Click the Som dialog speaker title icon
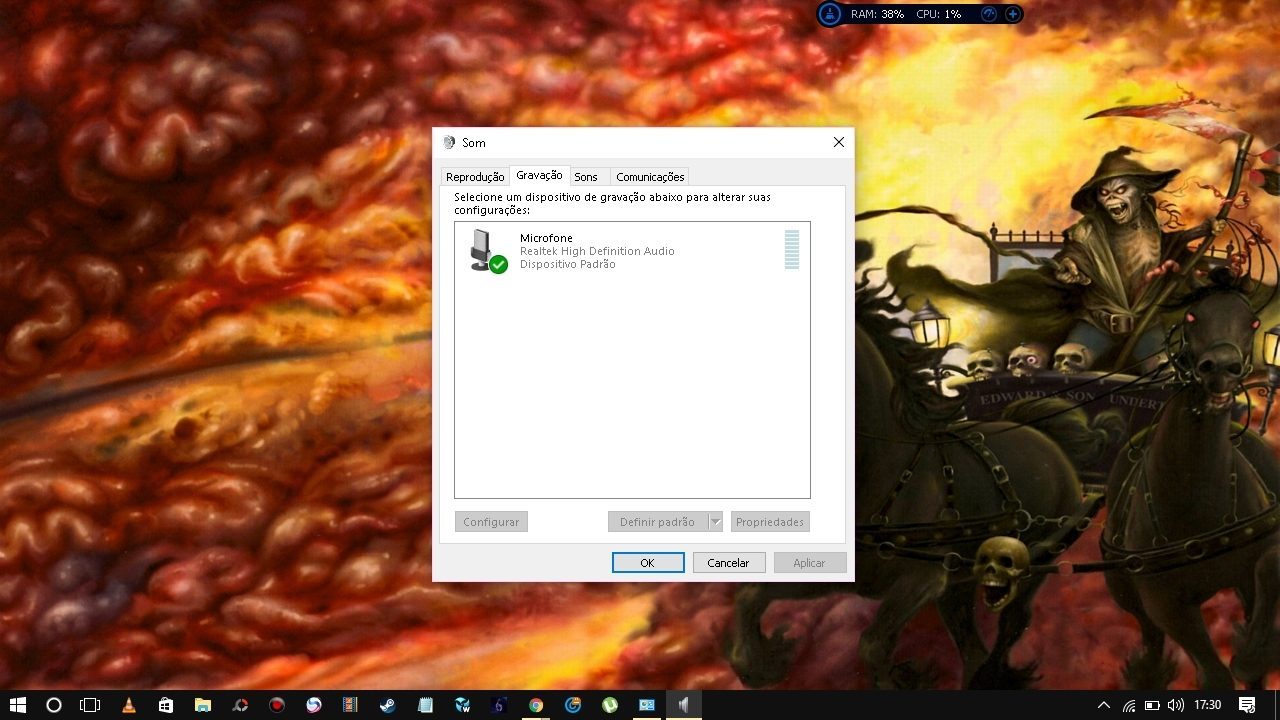The width and height of the screenshot is (1280, 720). 449,143
